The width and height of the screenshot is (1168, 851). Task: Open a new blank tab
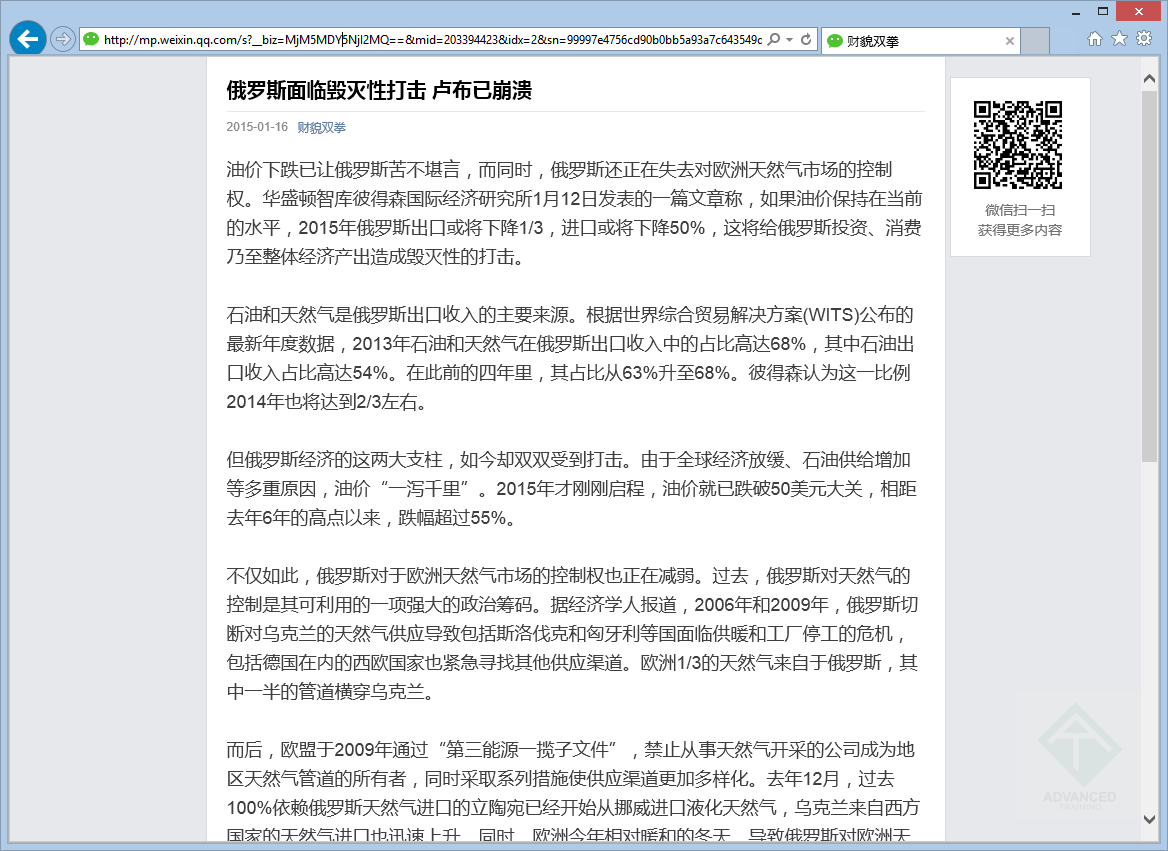click(1036, 41)
